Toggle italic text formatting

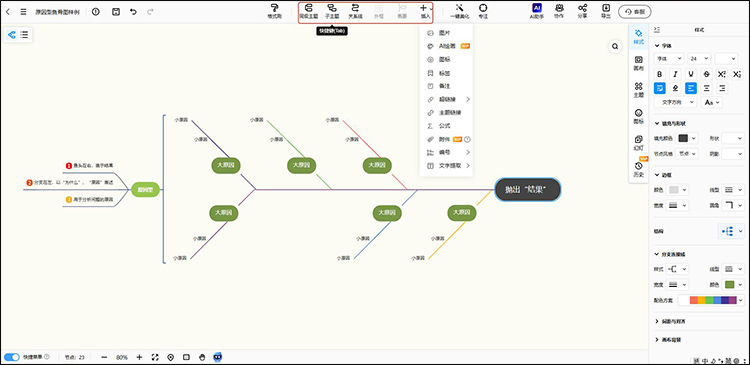pyautogui.click(x=675, y=74)
